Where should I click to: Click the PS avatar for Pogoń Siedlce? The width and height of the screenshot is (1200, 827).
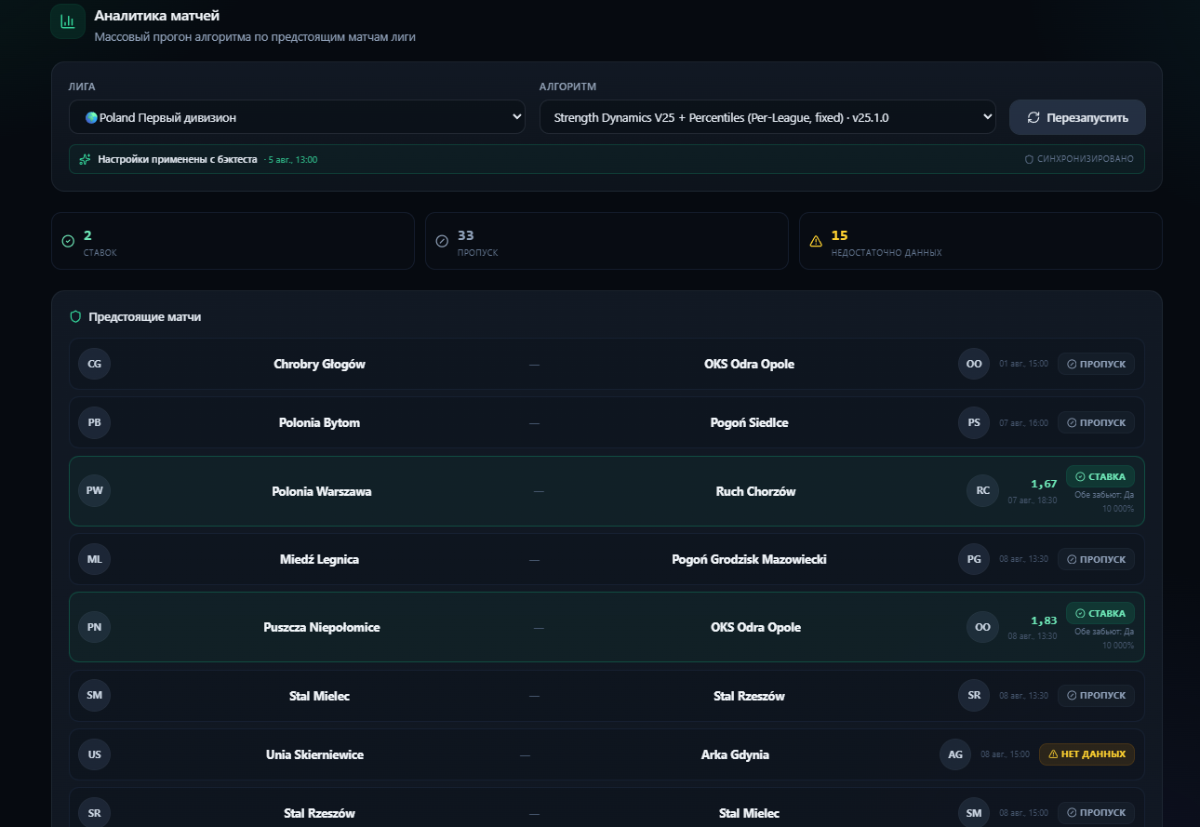(x=974, y=422)
